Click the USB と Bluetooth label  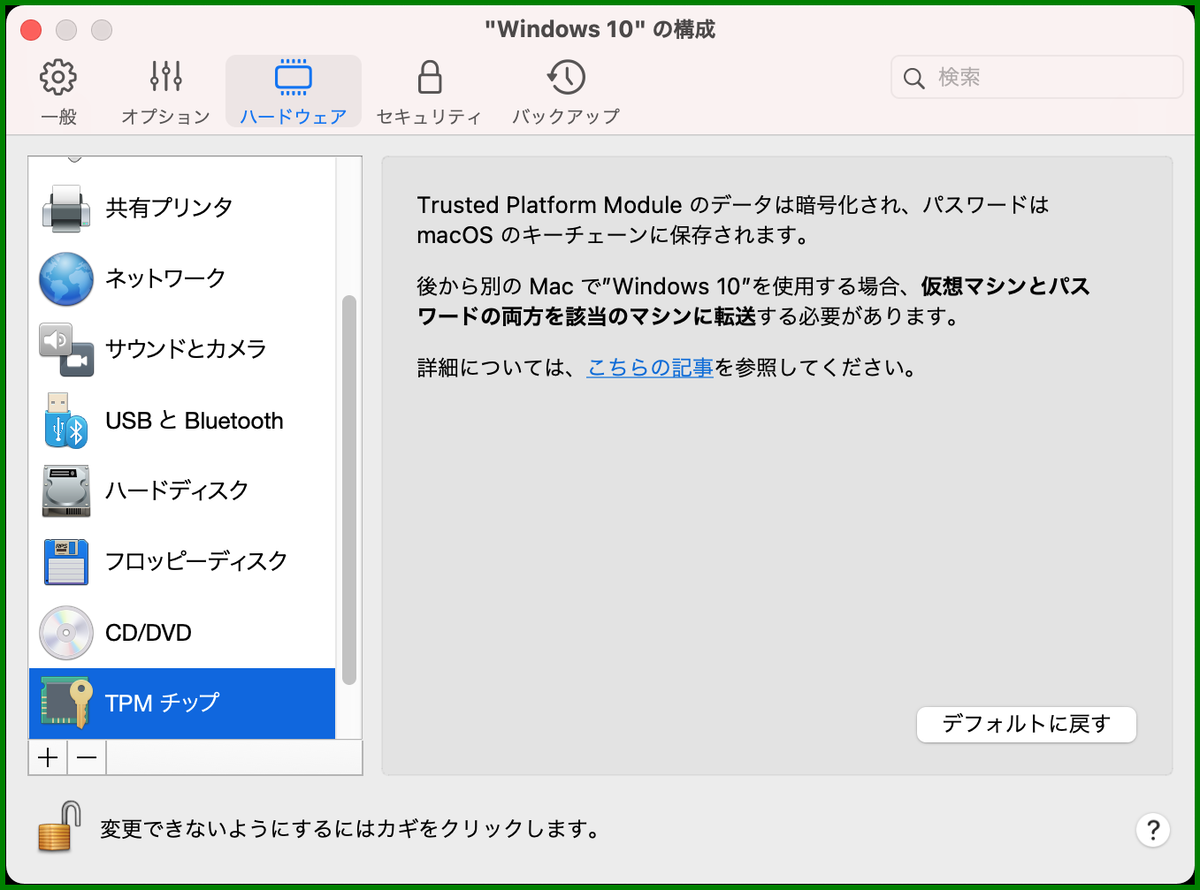(194, 421)
